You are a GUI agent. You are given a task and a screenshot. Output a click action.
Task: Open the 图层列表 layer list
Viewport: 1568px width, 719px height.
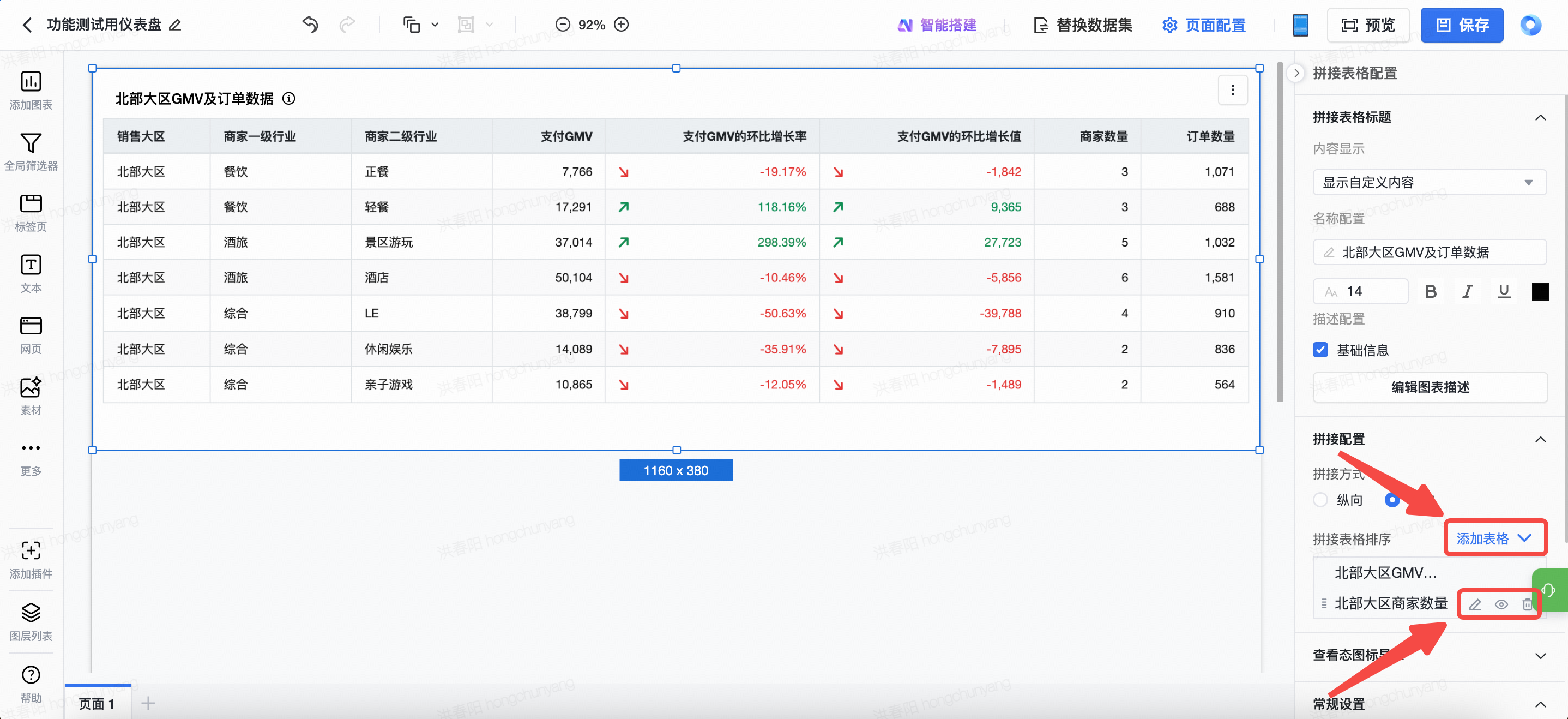(31, 621)
